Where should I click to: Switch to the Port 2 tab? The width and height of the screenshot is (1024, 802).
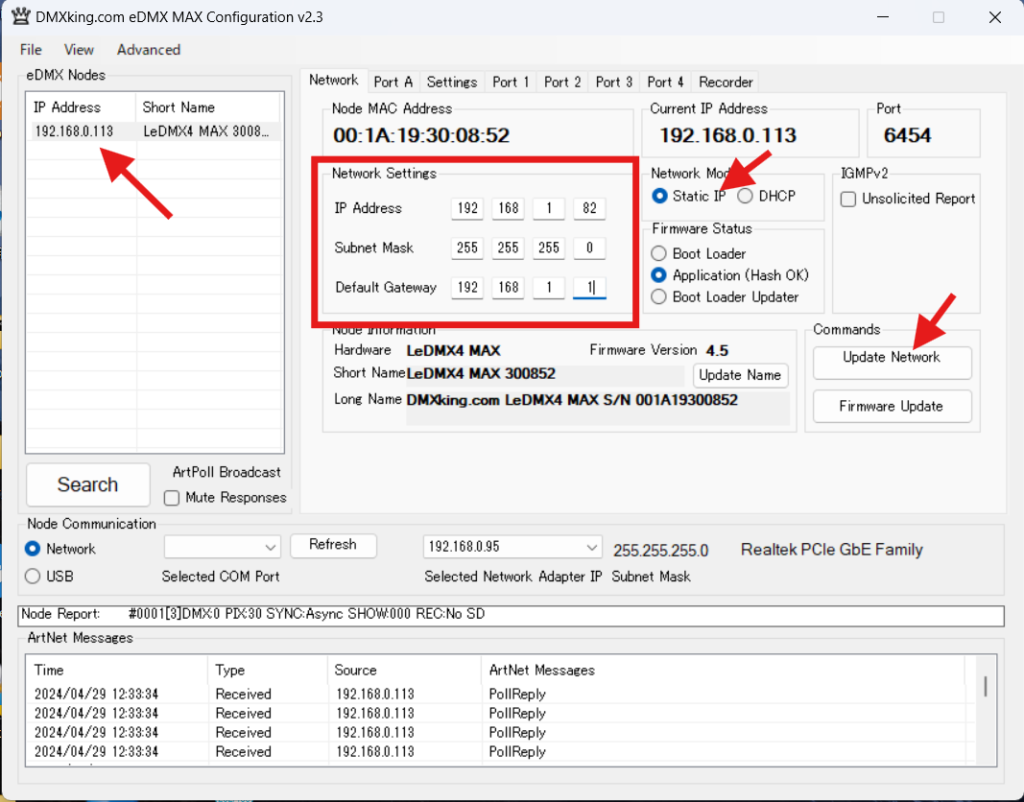pyautogui.click(x=562, y=82)
